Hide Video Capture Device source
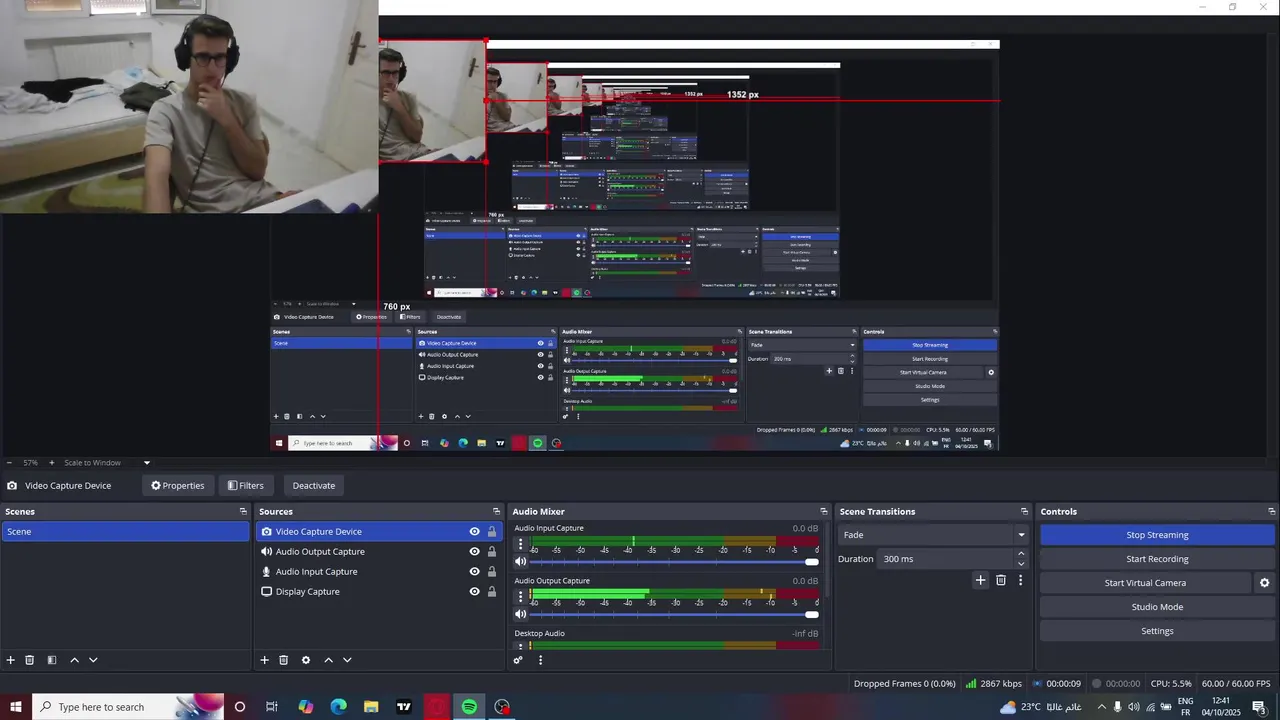 (x=475, y=532)
